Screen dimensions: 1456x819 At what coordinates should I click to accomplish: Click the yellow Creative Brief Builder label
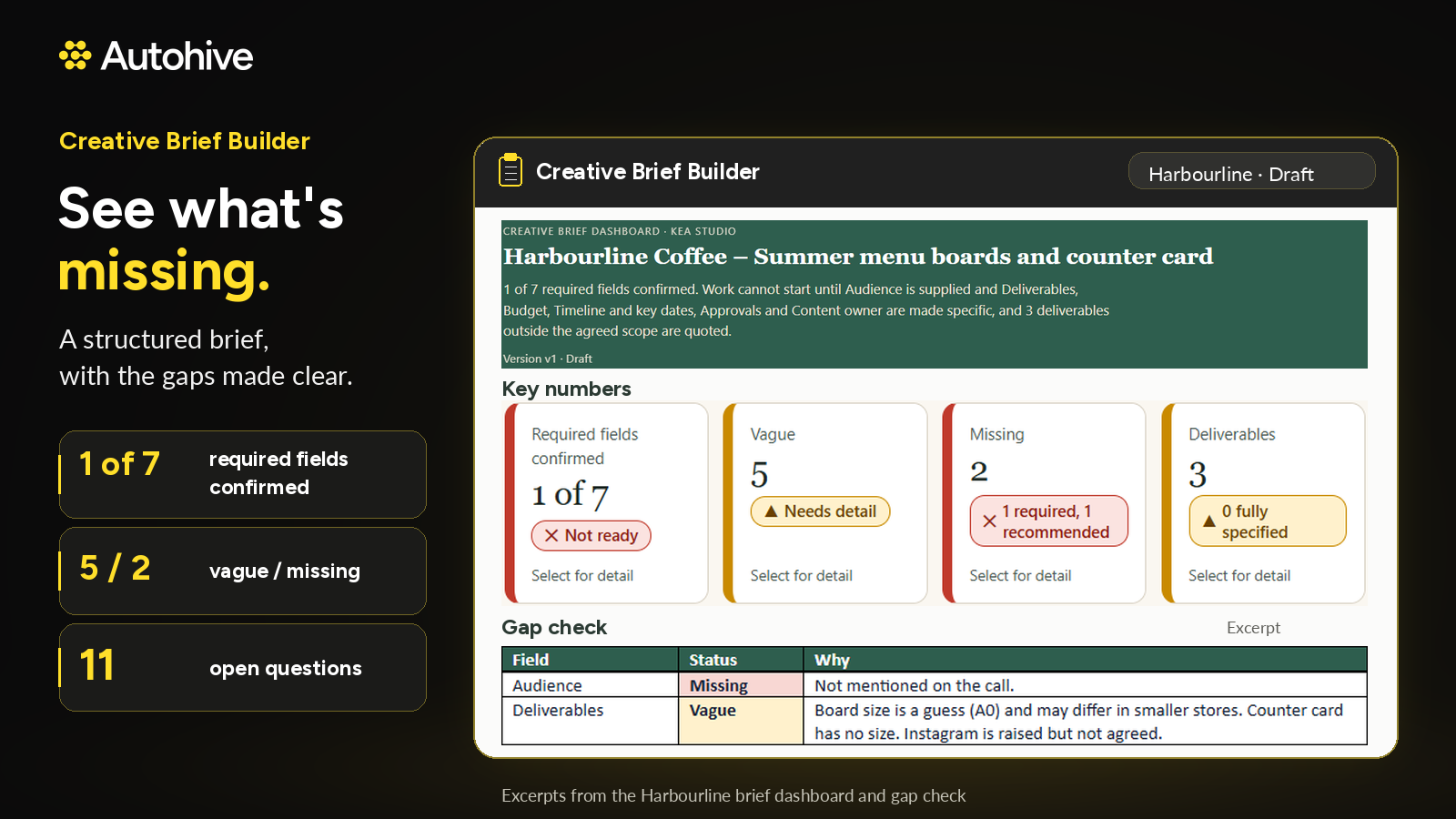[185, 141]
